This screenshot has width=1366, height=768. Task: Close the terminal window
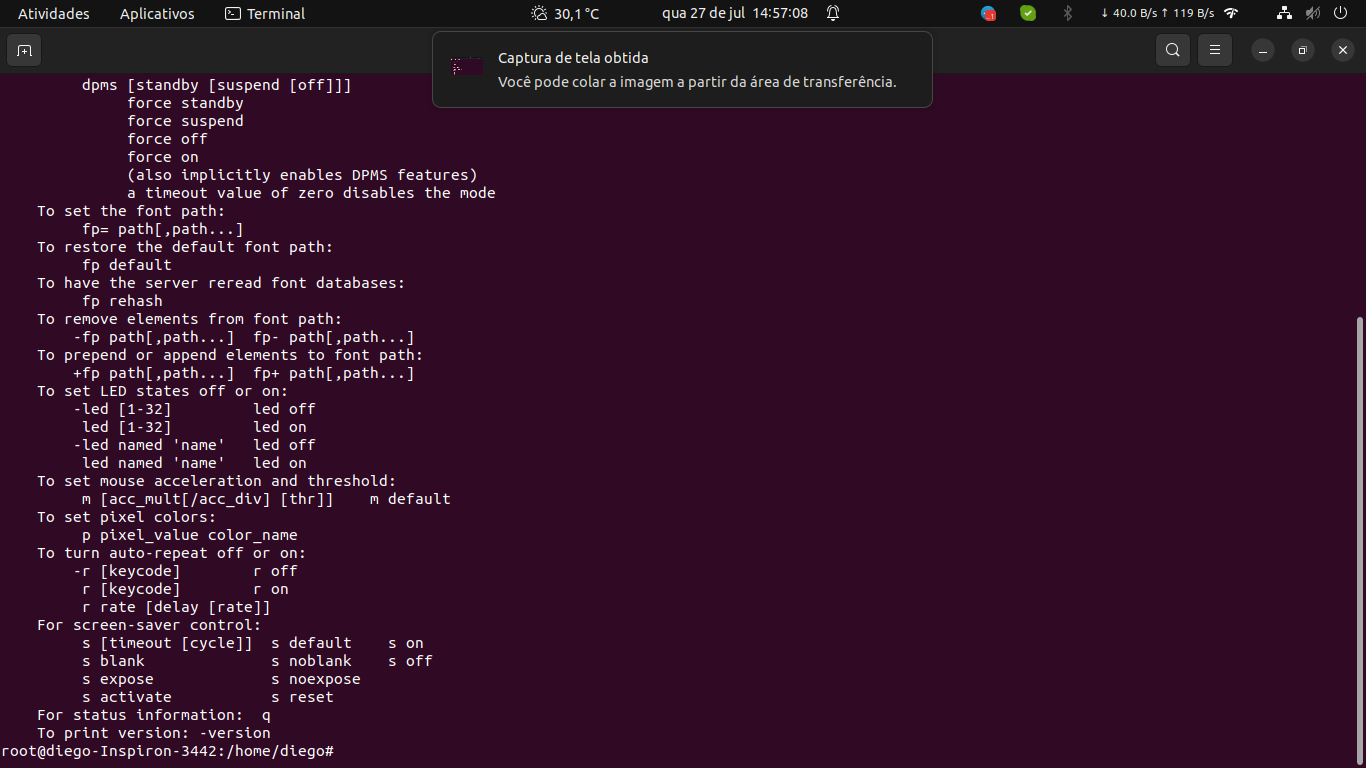click(1343, 50)
